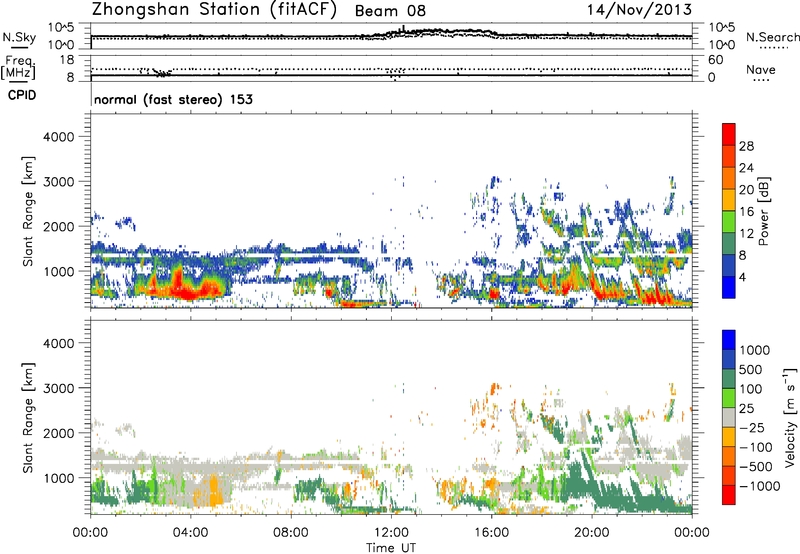This screenshot has height=554, width=800.
Task: Pick the blue top segment of velocity colorbar
Action: [x=729, y=340]
